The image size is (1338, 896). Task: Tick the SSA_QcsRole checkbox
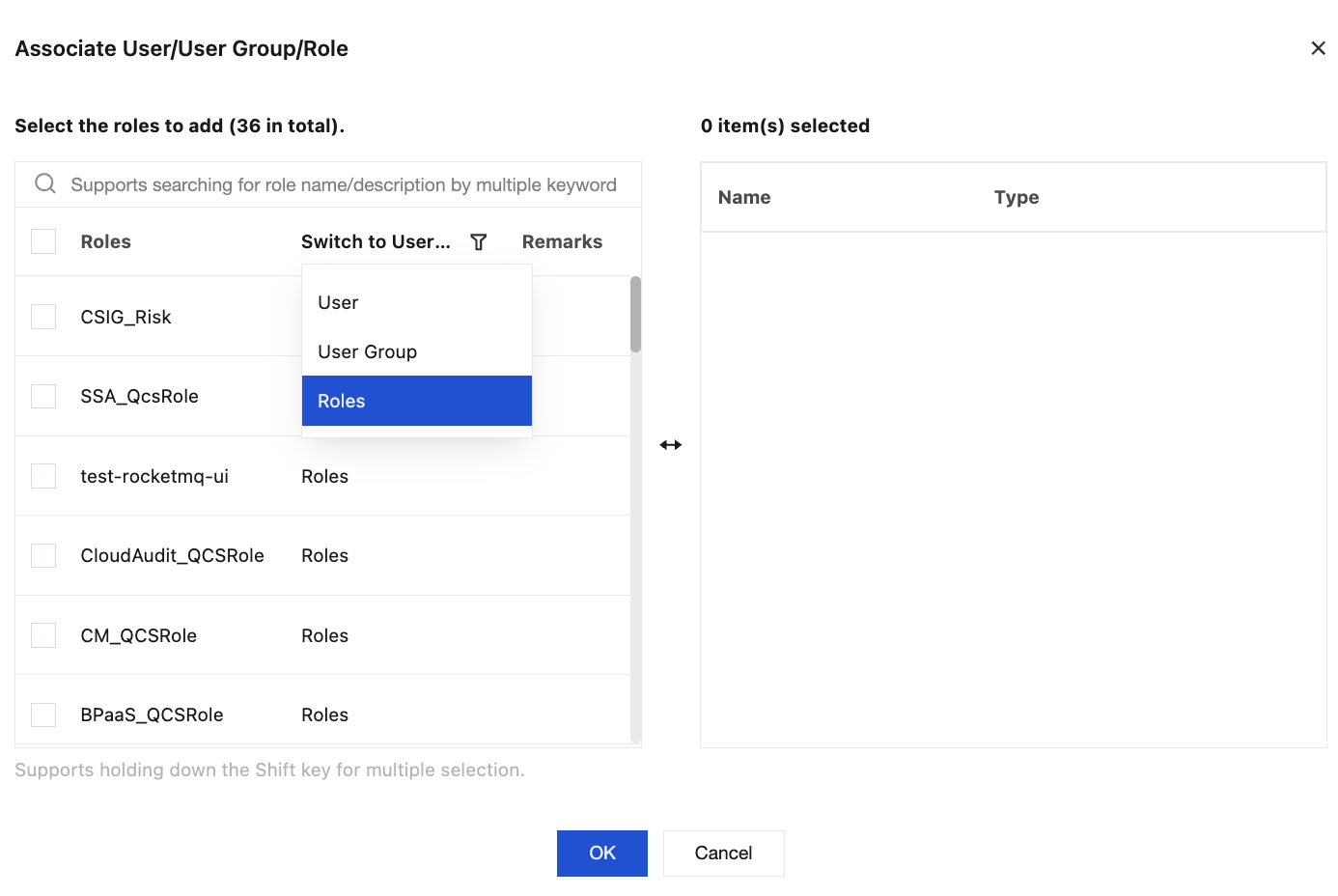(43, 396)
